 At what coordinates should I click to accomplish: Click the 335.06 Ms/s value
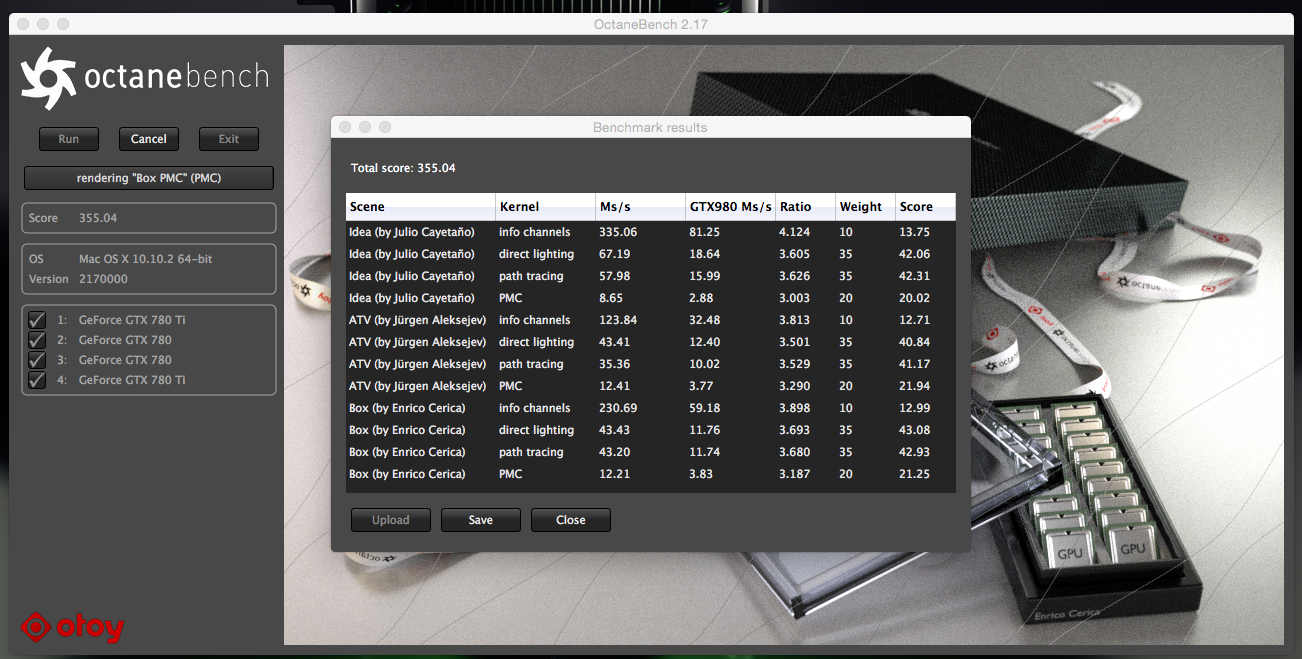point(618,232)
